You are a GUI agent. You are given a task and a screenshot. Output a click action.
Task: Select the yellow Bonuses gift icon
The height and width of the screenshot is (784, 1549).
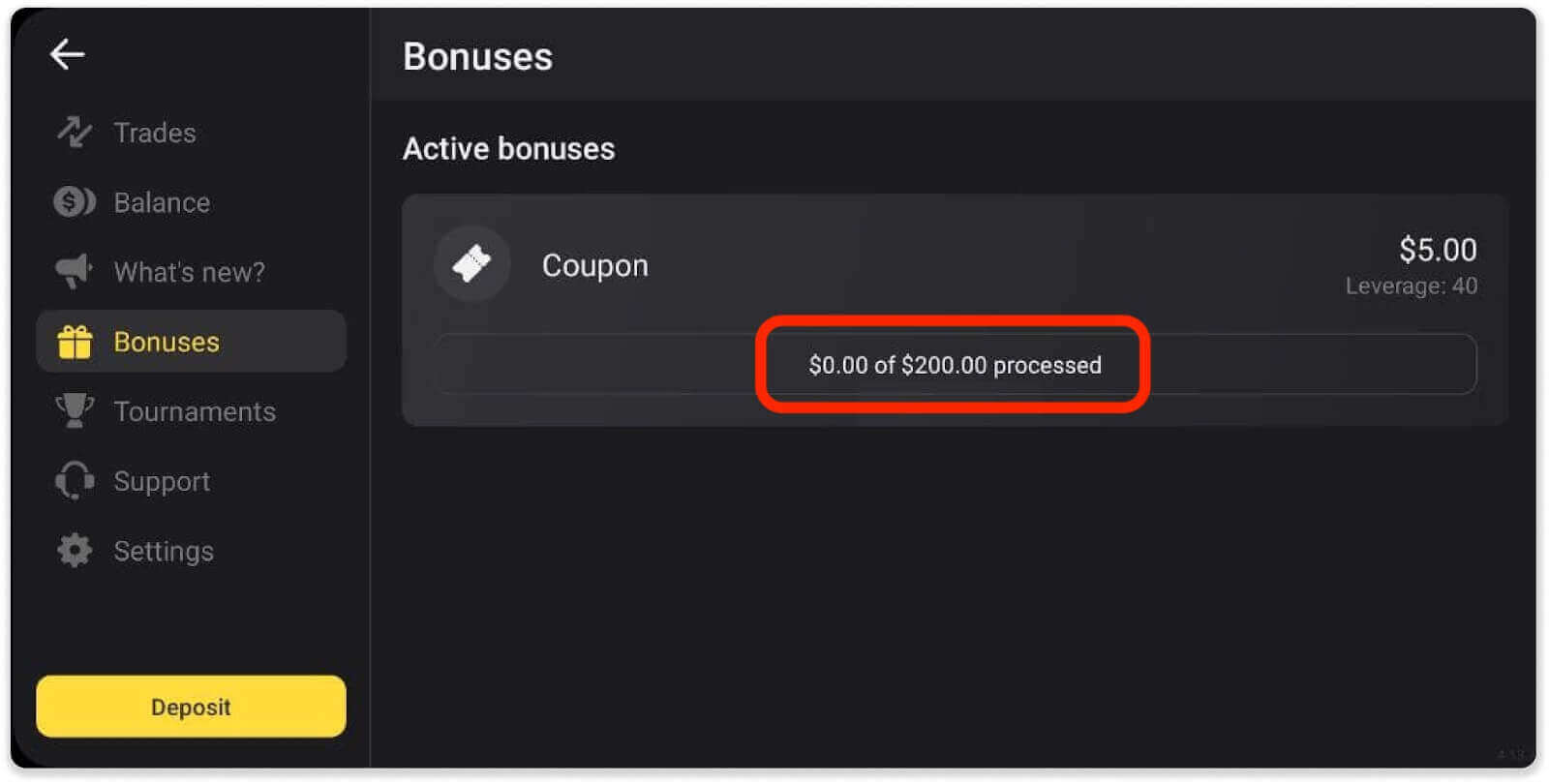click(x=74, y=341)
